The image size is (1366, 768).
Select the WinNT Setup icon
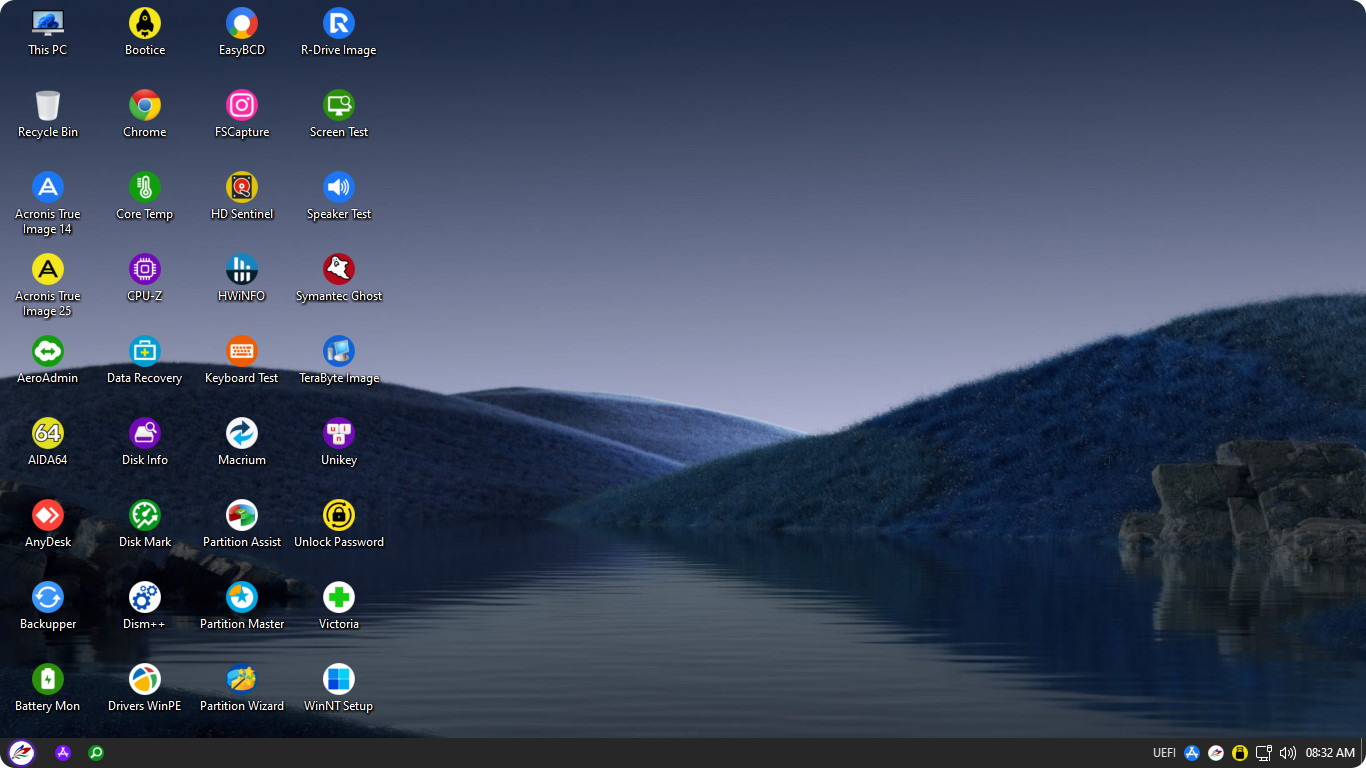tap(339, 680)
